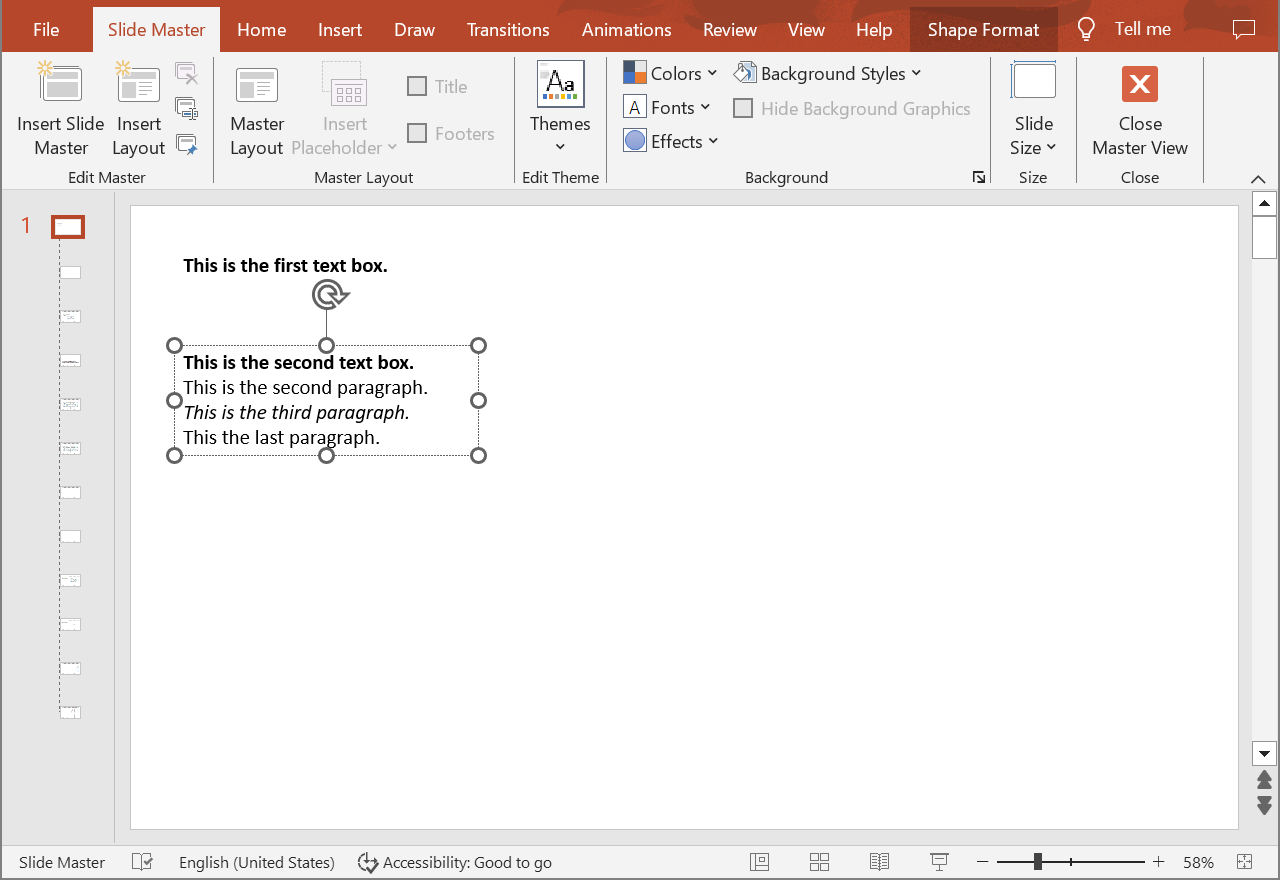The height and width of the screenshot is (880, 1280).
Task: Open the Master Layout dialog icon
Action: point(257,85)
